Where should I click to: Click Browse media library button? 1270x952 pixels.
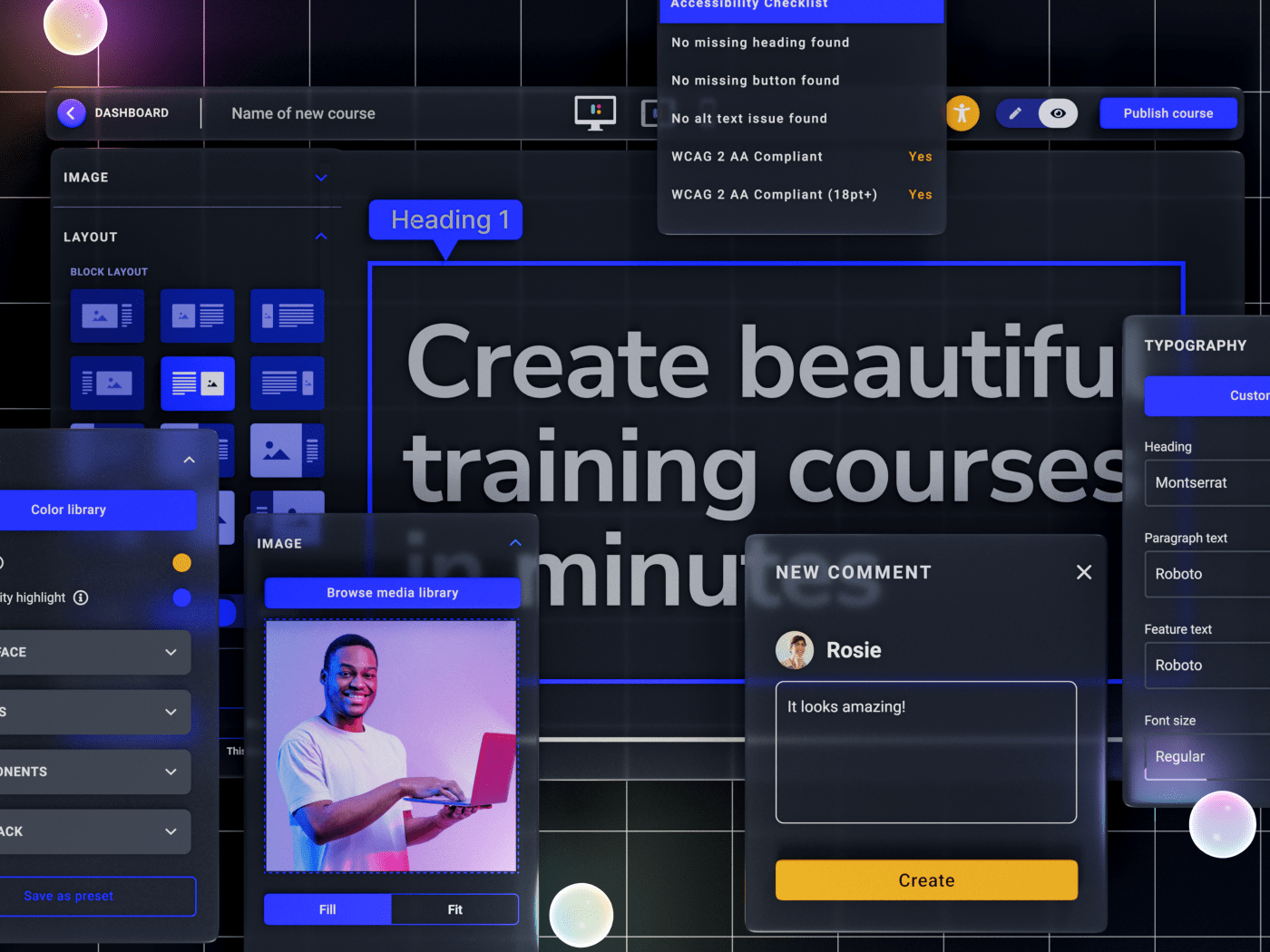pos(392,593)
